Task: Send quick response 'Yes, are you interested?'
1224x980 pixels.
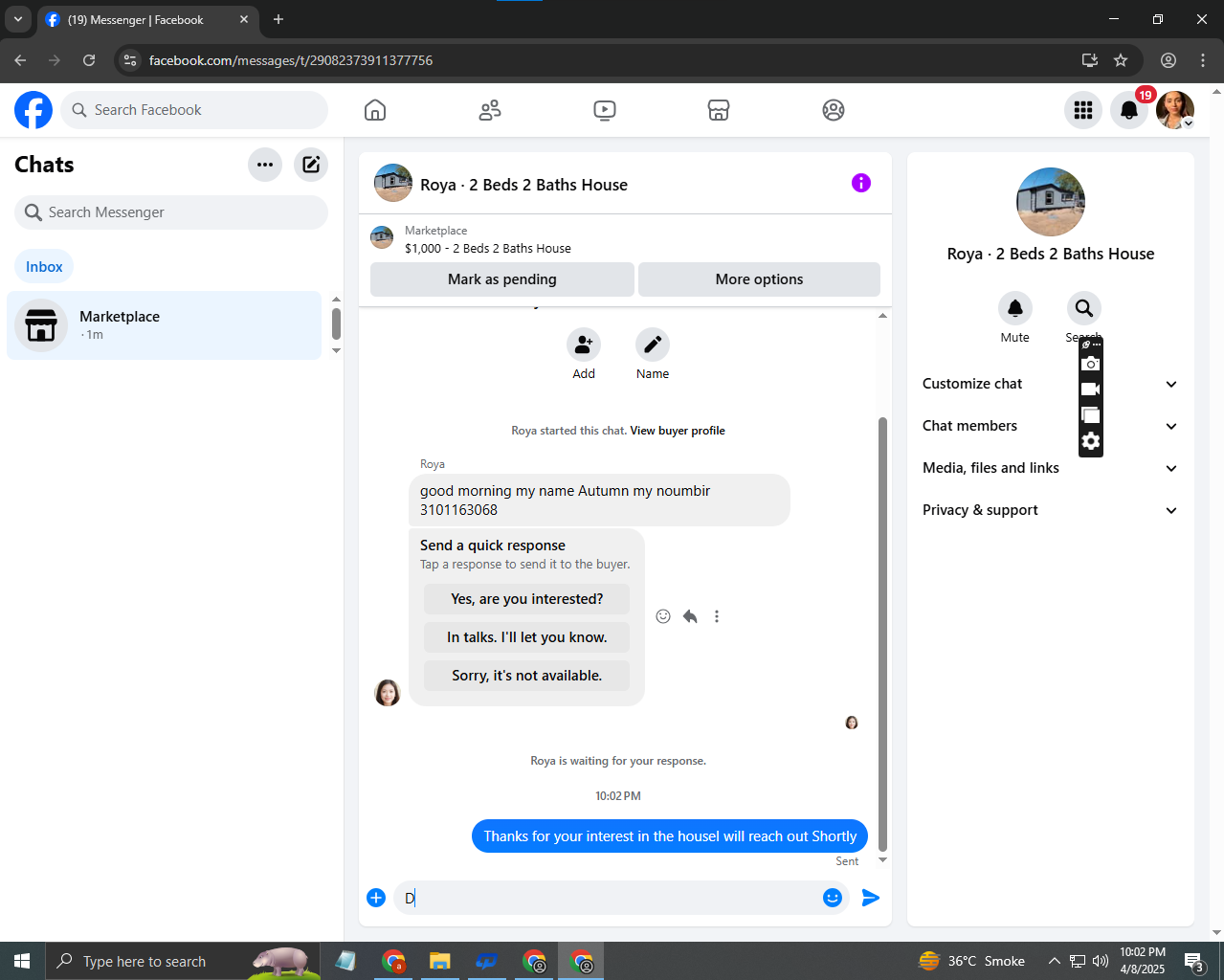Action: pyautogui.click(x=526, y=599)
